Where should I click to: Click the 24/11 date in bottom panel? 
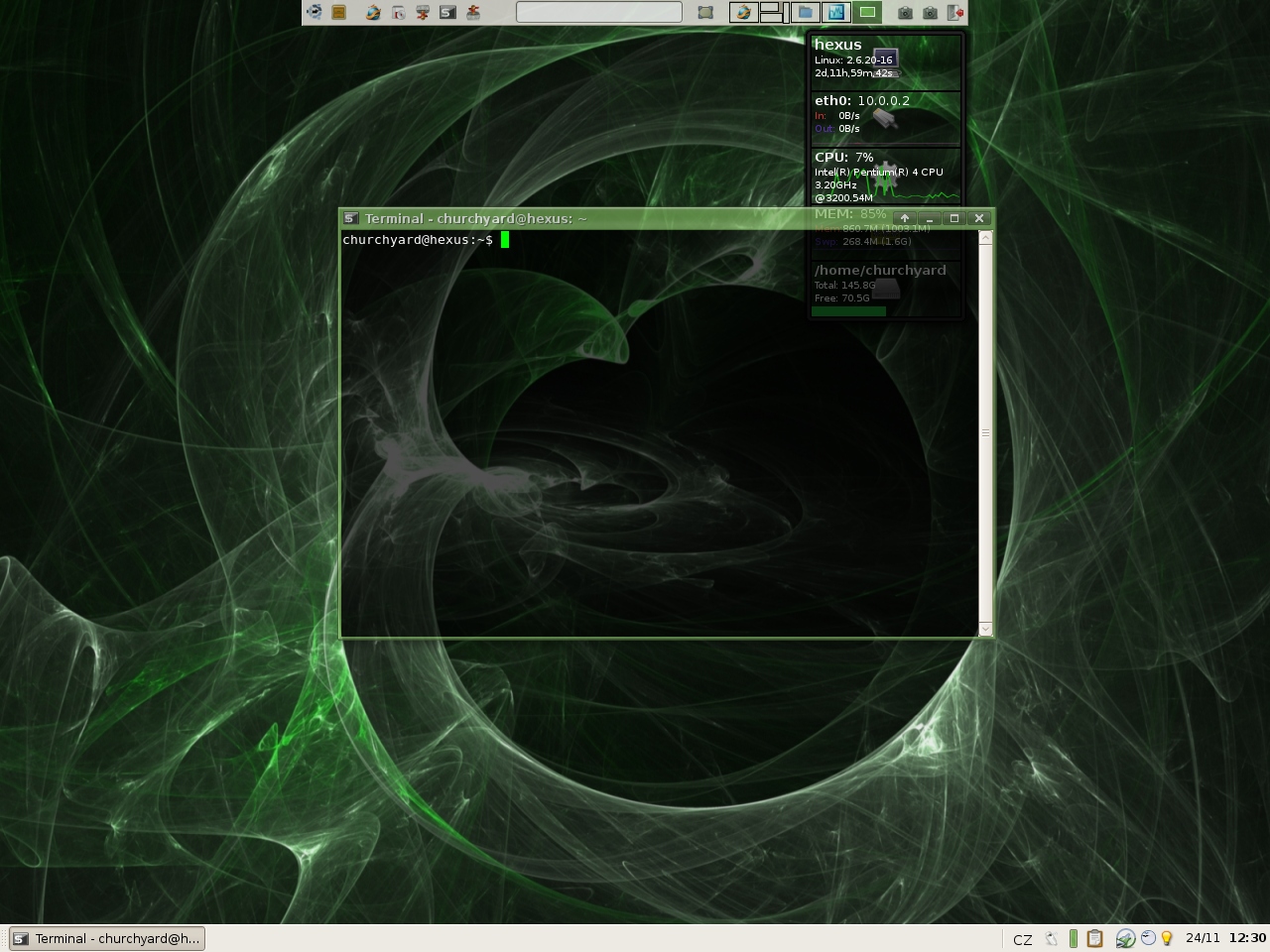pyautogui.click(x=1203, y=938)
